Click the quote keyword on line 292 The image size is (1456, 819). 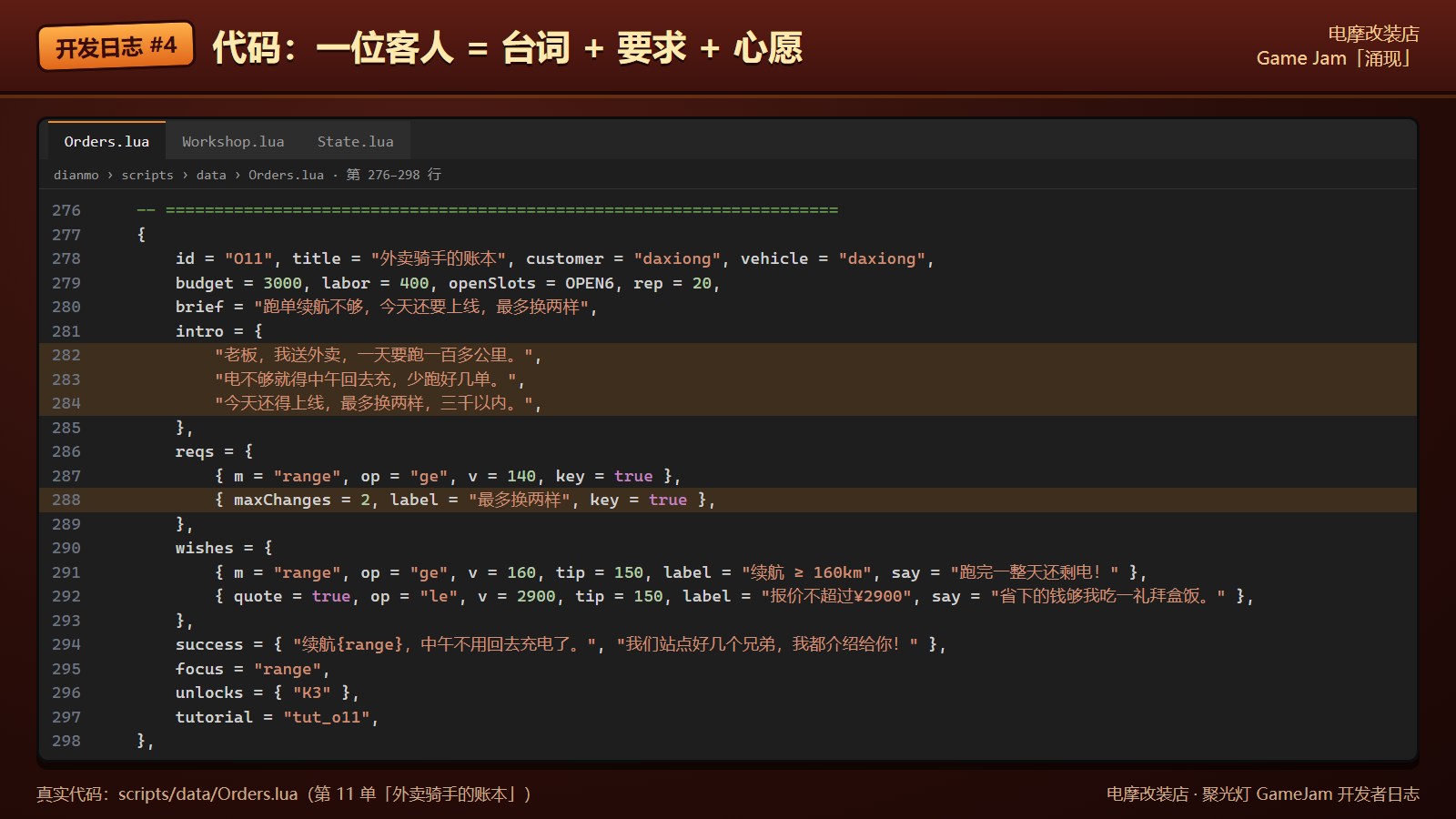pyautogui.click(x=258, y=596)
